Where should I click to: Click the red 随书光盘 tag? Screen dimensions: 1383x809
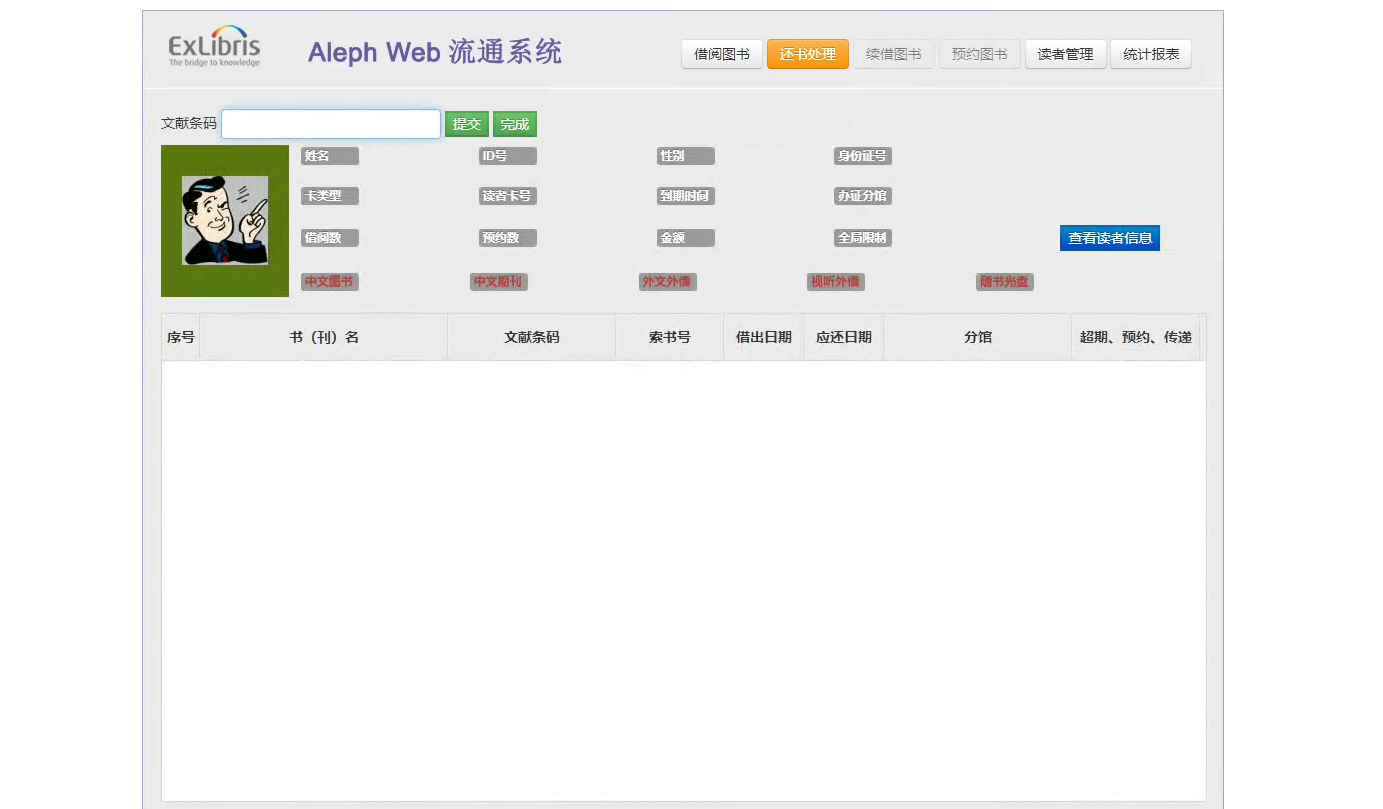pos(1005,282)
